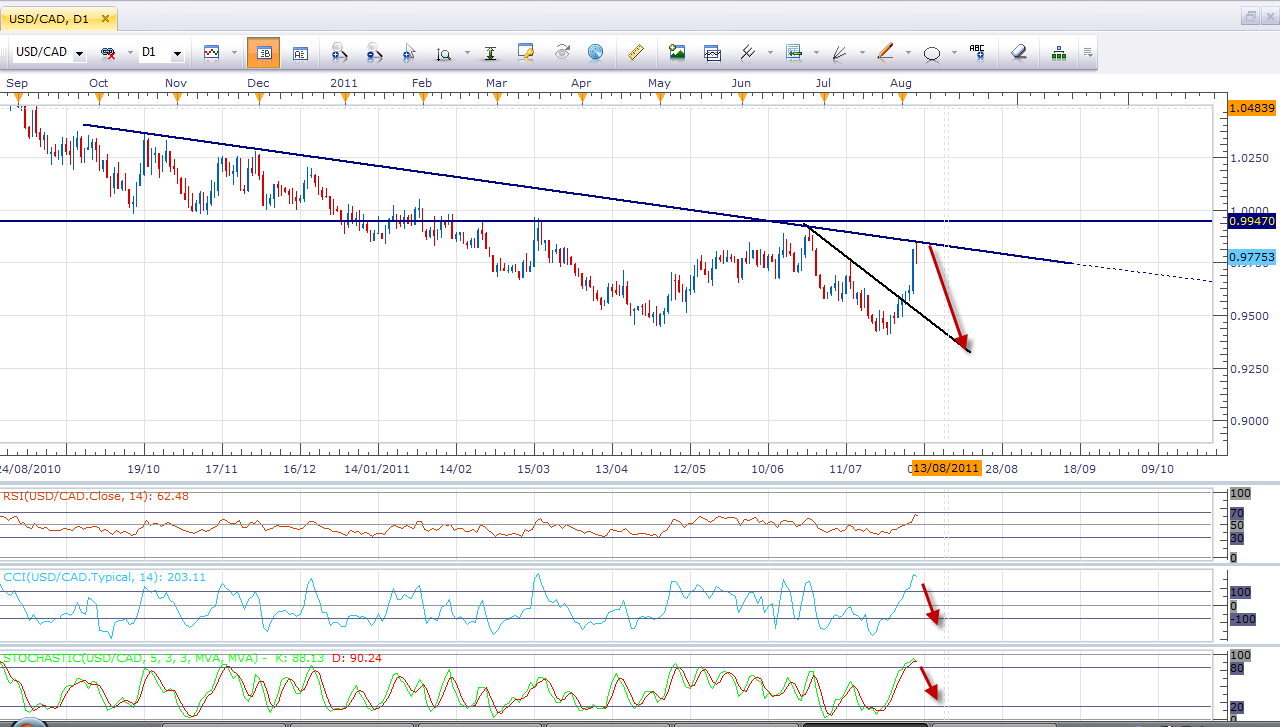The height and width of the screenshot is (727, 1280).
Task: Click the zoom in magnifier icon
Action: (339, 53)
